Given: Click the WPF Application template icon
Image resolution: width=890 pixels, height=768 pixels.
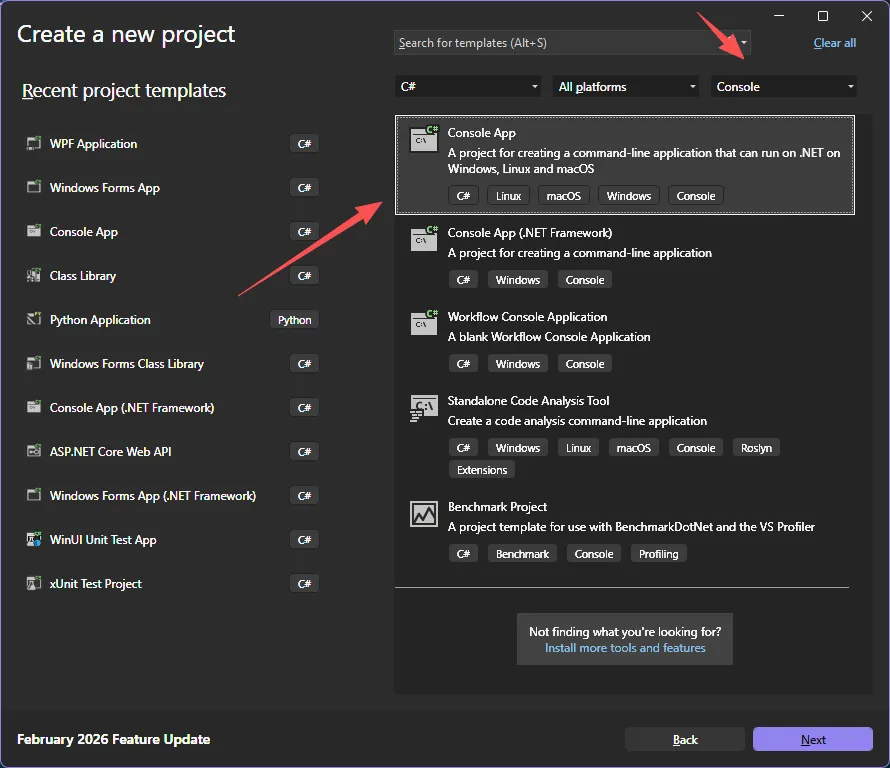Looking at the screenshot, I should (x=34, y=143).
